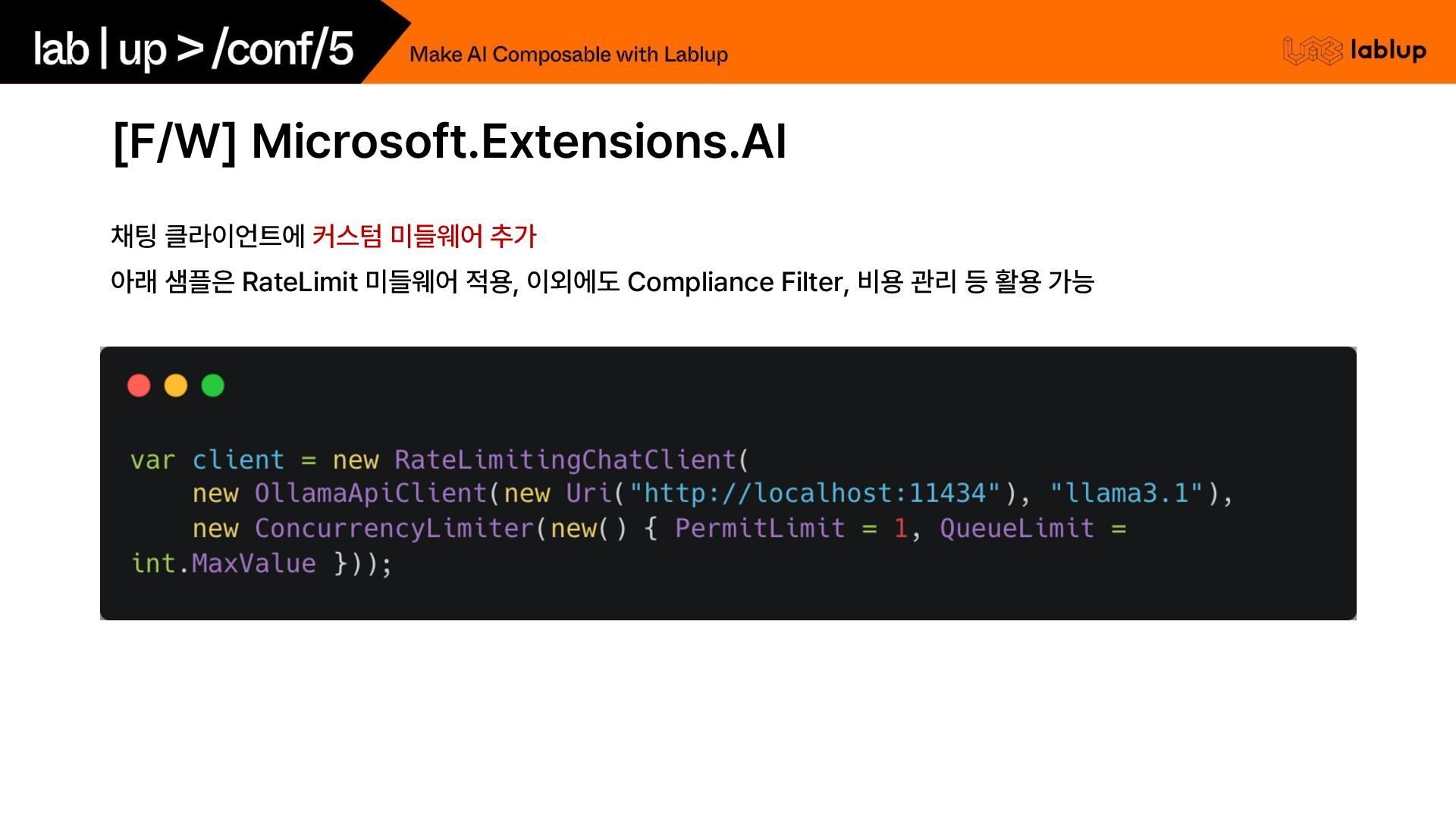Click 'ConcurrencyLimiter' in the code
This screenshot has width=1456, height=819.
(x=394, y=529)
